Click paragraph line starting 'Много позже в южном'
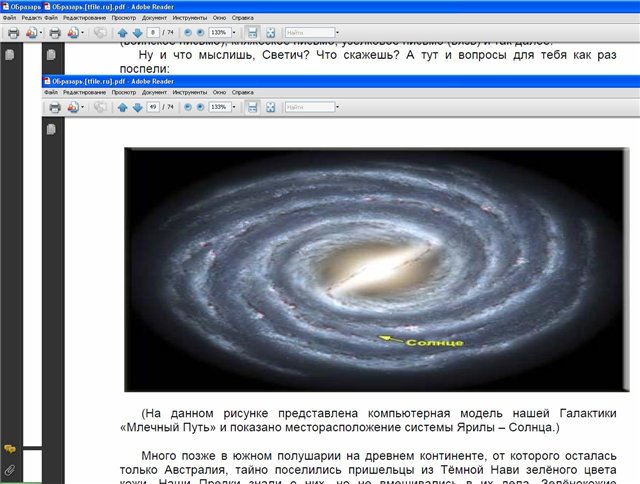Viewport: 640px width, 484px height. click(x=379, y=456)
